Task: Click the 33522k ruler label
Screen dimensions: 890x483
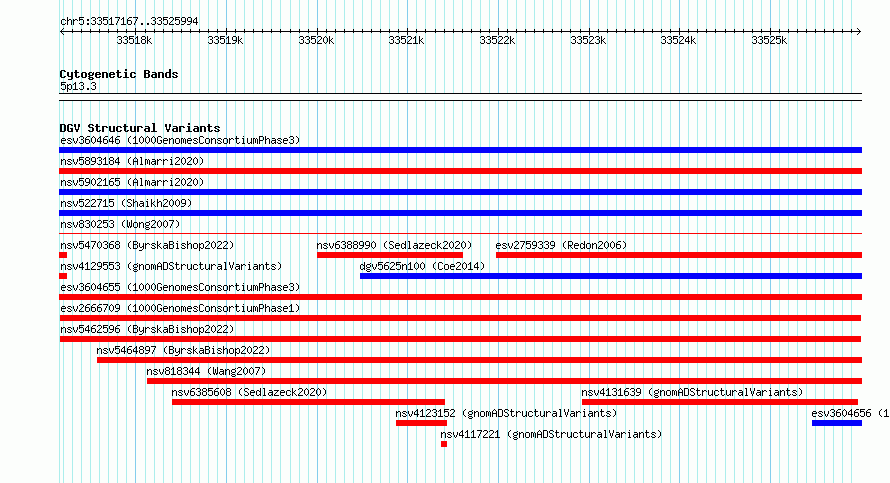Action: (497, 40)
